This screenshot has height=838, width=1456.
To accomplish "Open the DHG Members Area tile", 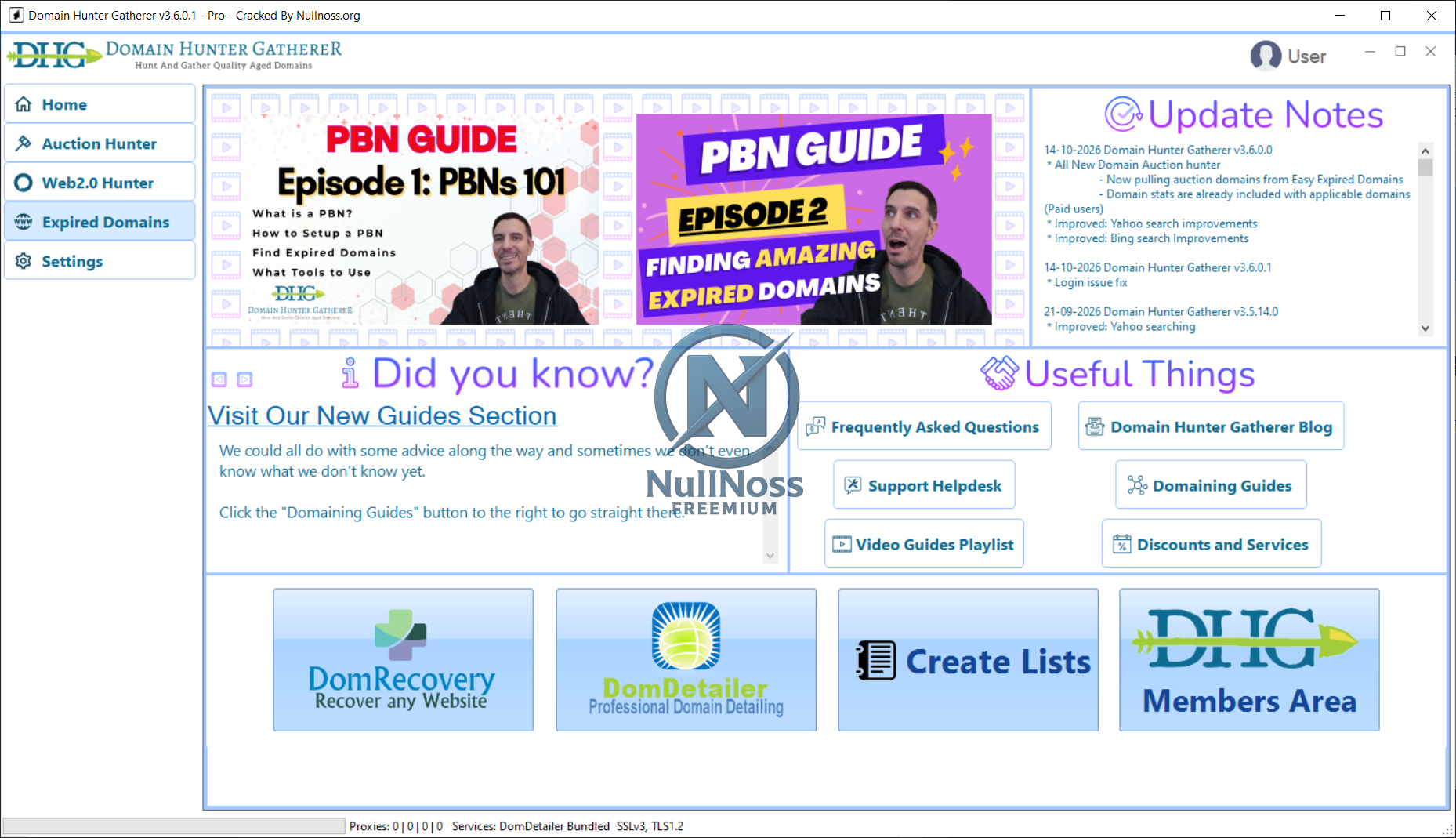I will point(1249,660).
